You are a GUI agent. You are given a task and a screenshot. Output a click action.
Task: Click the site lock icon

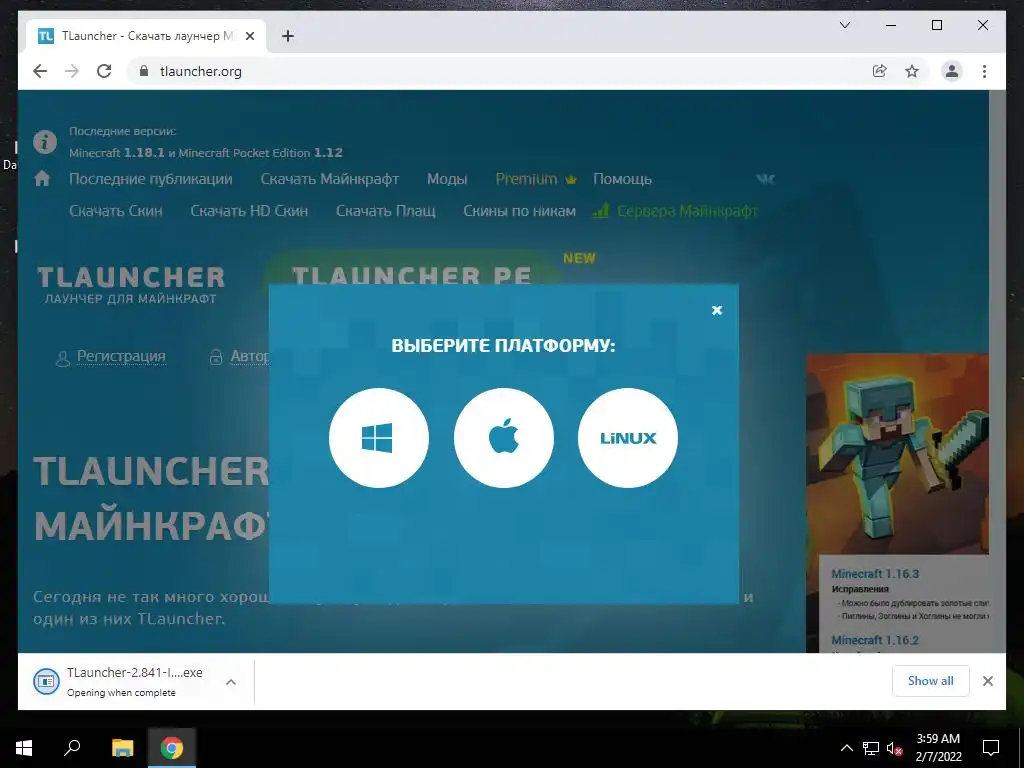pyautogui.click(x=144, y=71)
